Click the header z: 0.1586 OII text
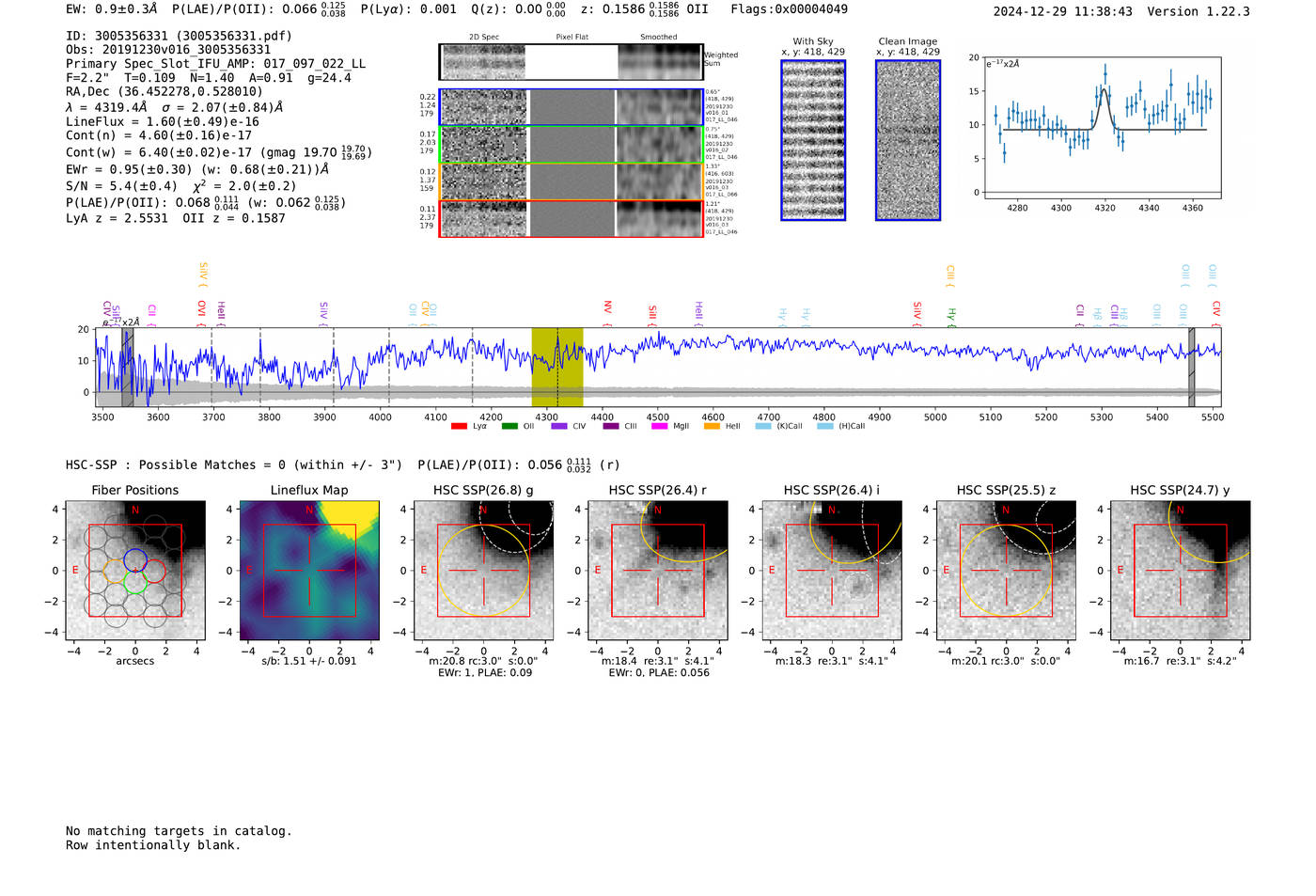This screenshot has height=896, width=1316. (x=645, y=9)
